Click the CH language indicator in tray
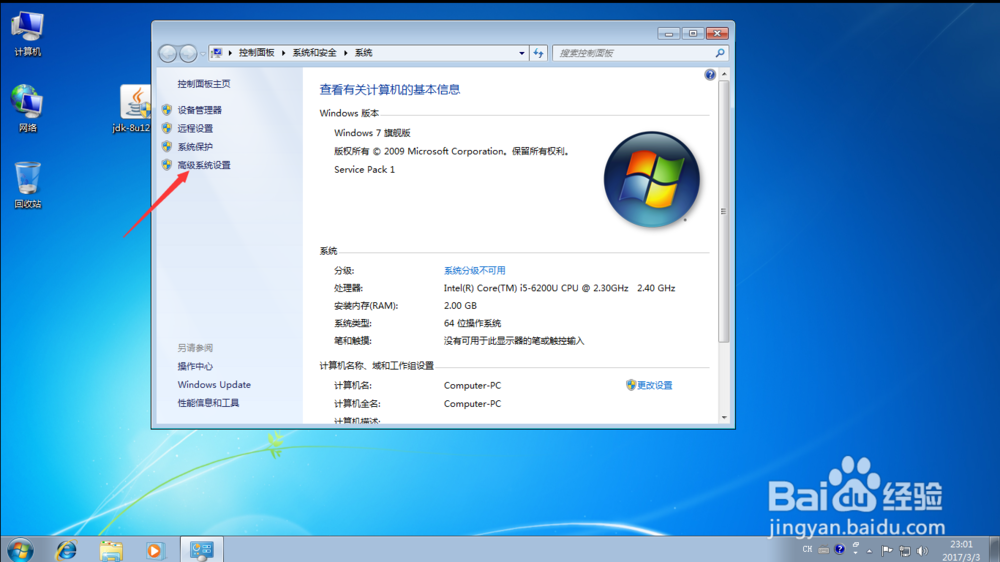 click(x=807, y=549)
